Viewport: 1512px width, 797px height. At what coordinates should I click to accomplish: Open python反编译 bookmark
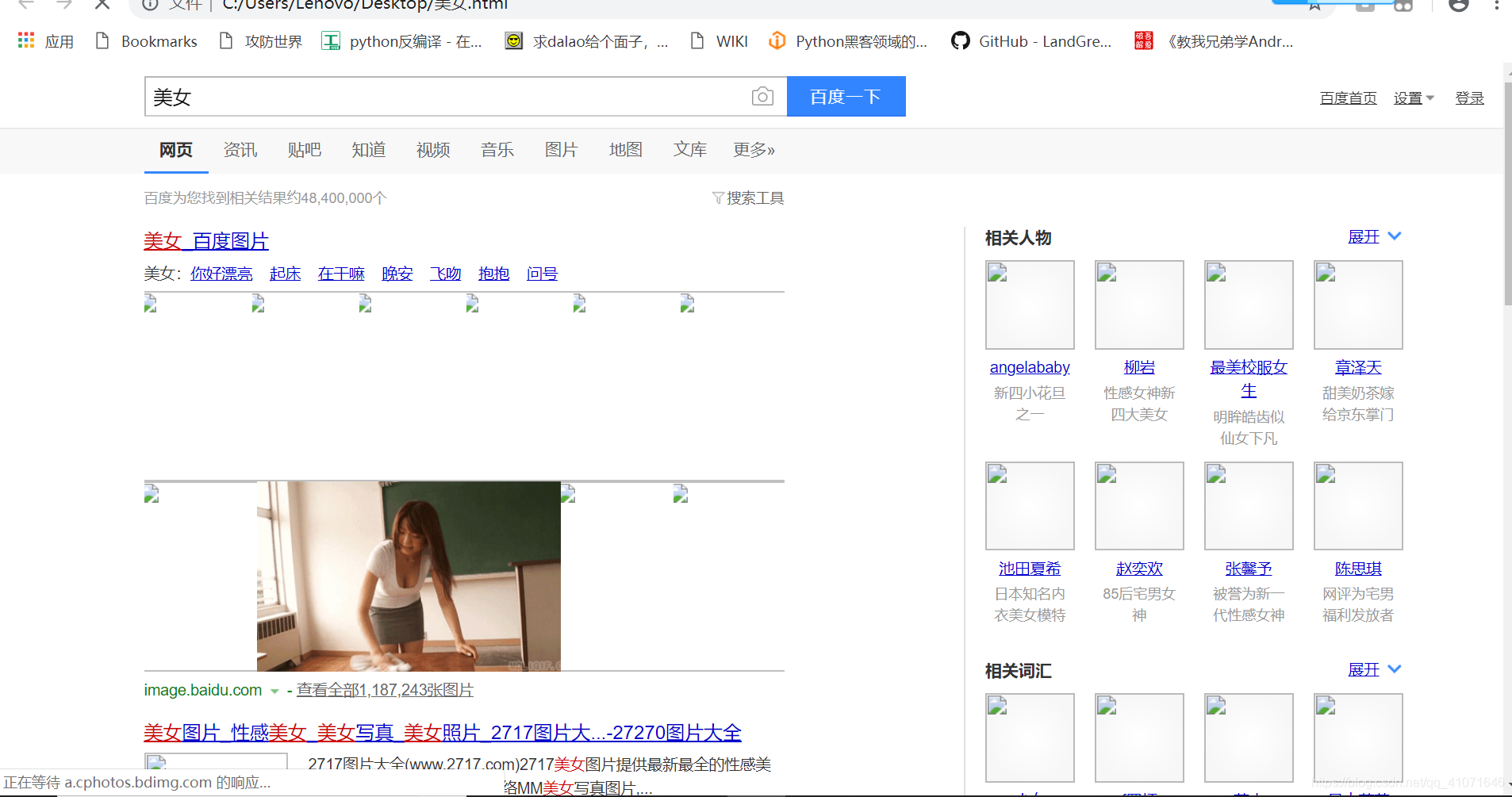401,41
